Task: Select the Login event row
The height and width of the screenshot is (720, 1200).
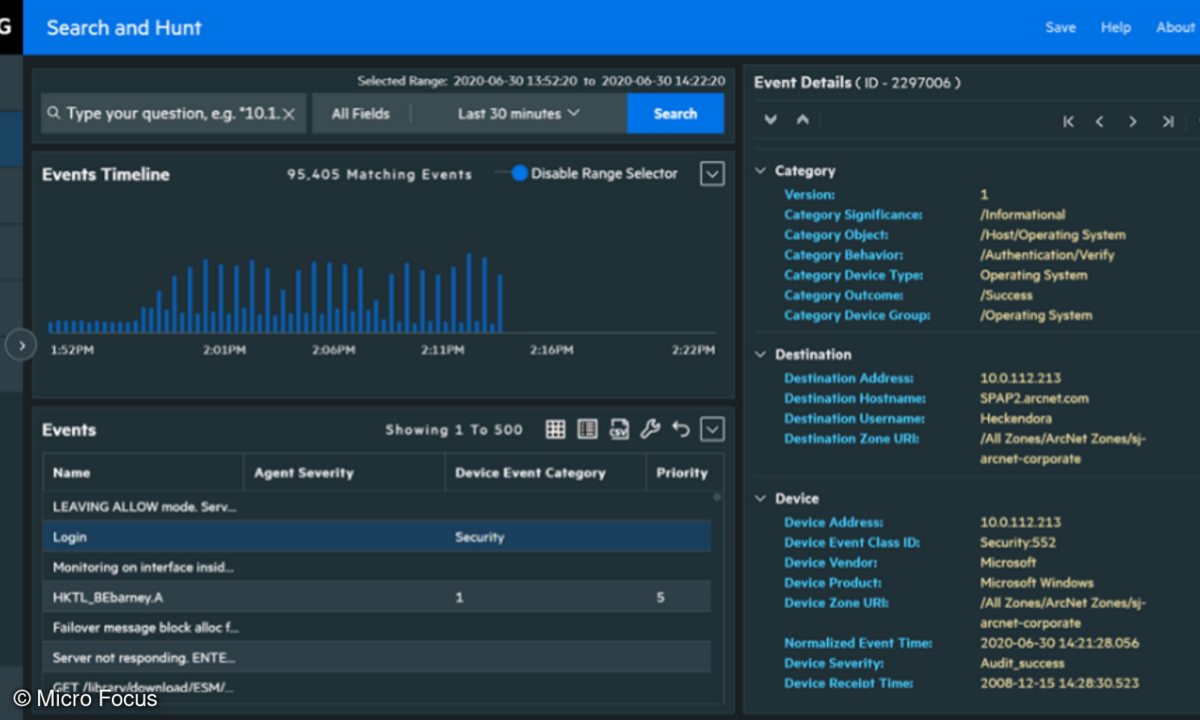Action: [x=377, y=537]
